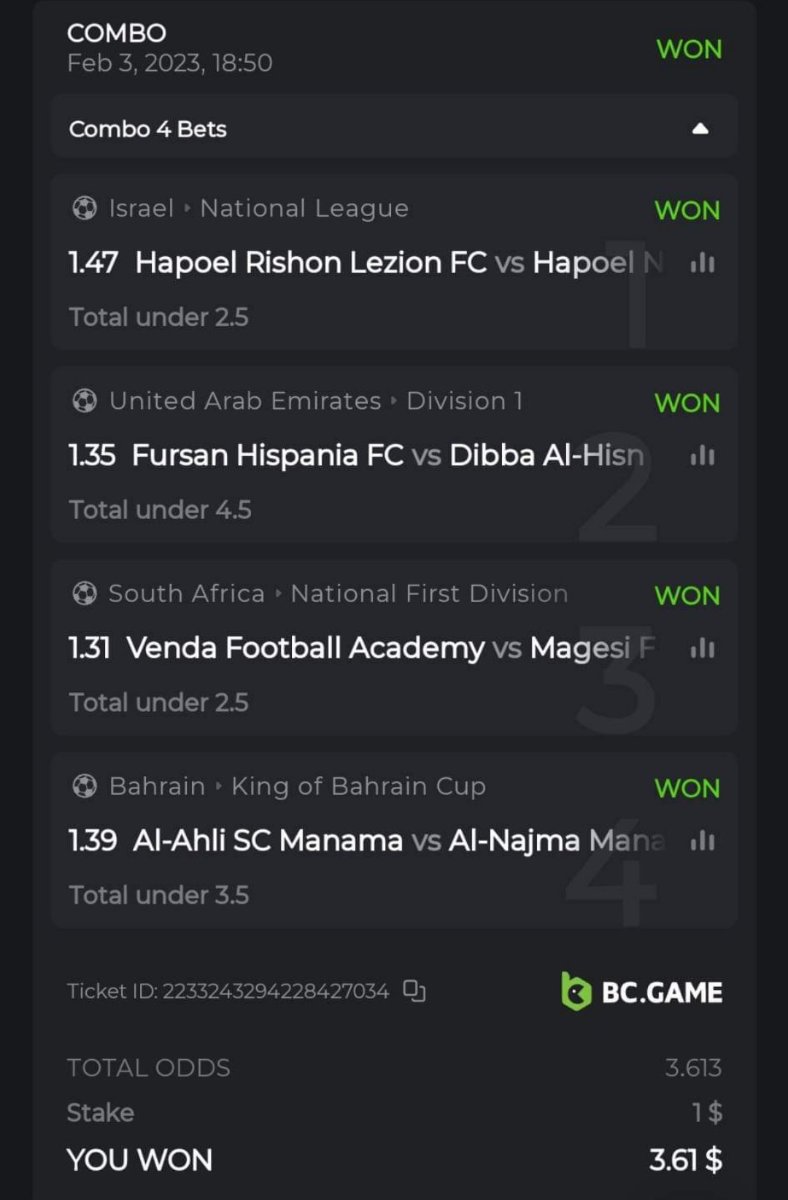Open stats icon for Hapoel Rishon Lezion match
Viewport: 788px width, 1200px height.
pos(703,263)
